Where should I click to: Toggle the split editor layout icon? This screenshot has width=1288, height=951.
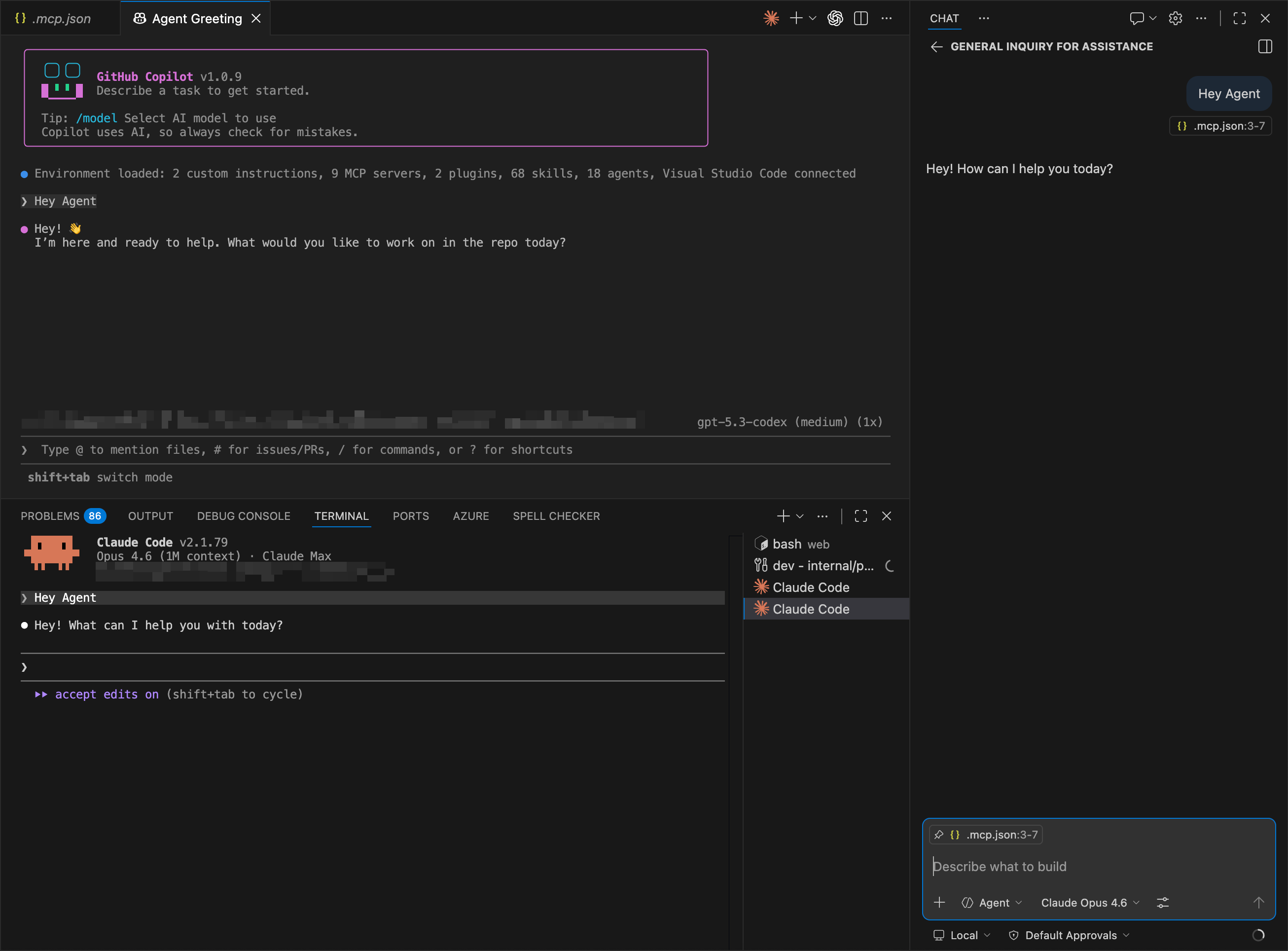coord(861,18)
